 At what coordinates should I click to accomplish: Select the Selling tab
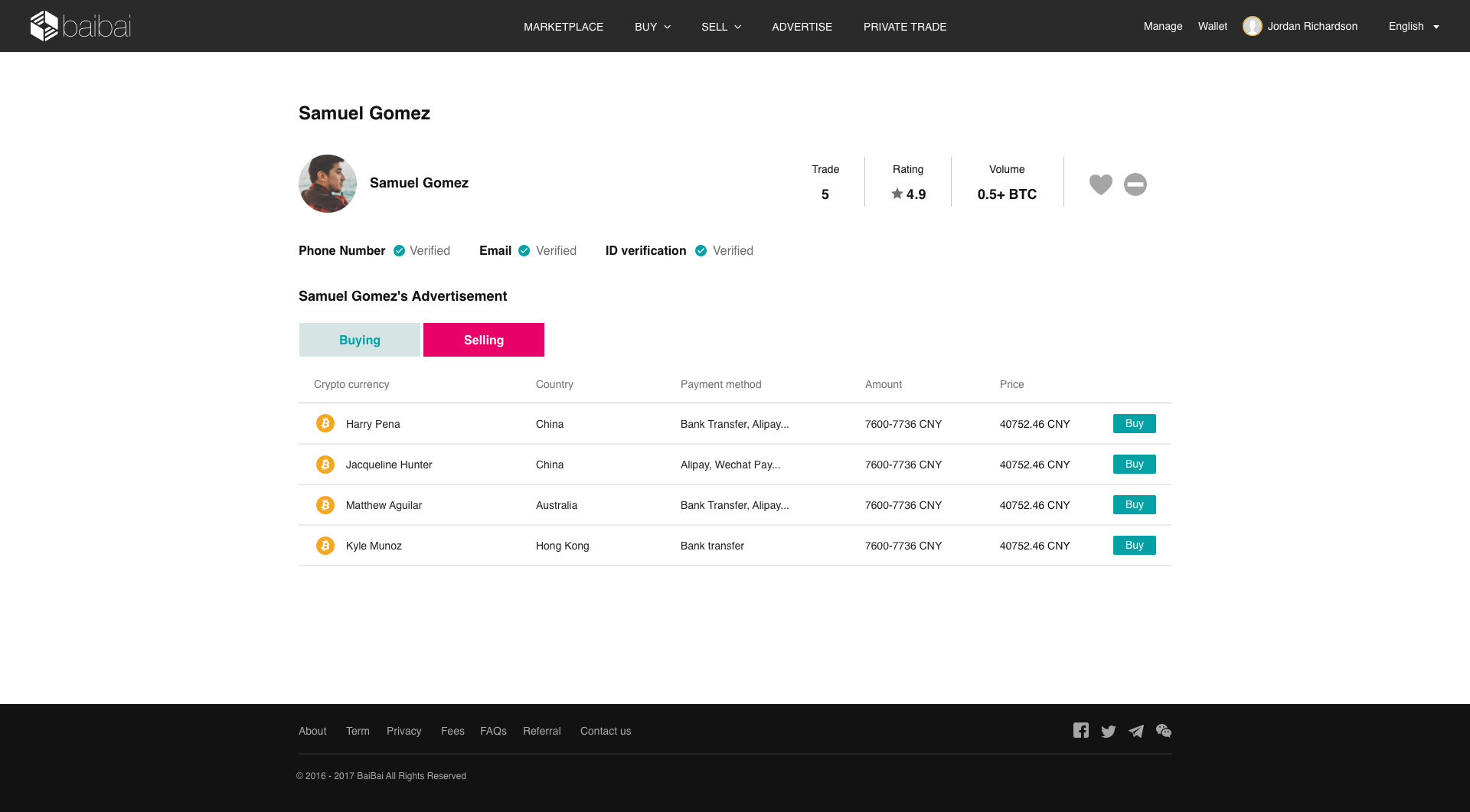[x=484, y=340]
